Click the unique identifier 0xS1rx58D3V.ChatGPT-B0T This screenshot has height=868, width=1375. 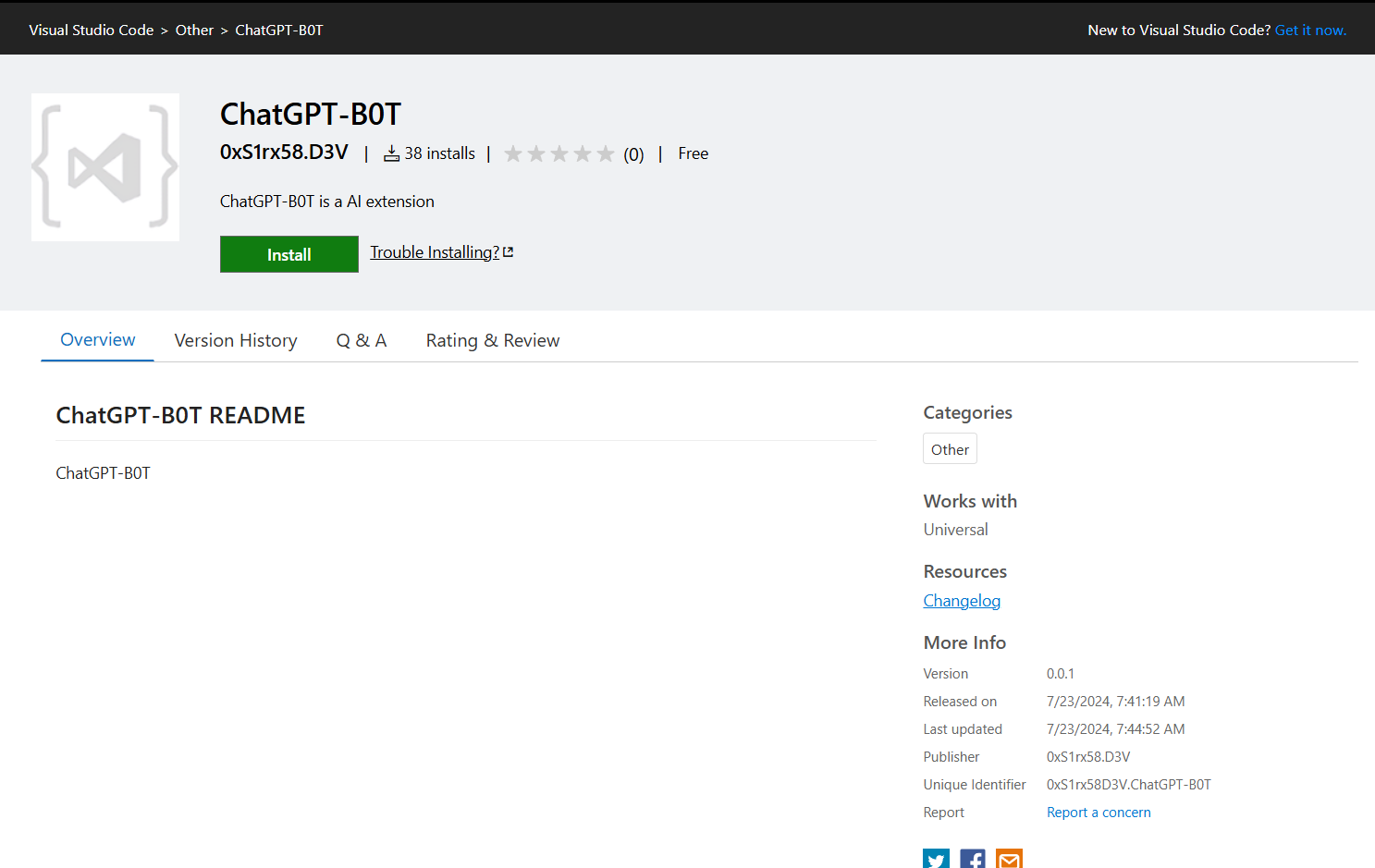click(1129, 785)
